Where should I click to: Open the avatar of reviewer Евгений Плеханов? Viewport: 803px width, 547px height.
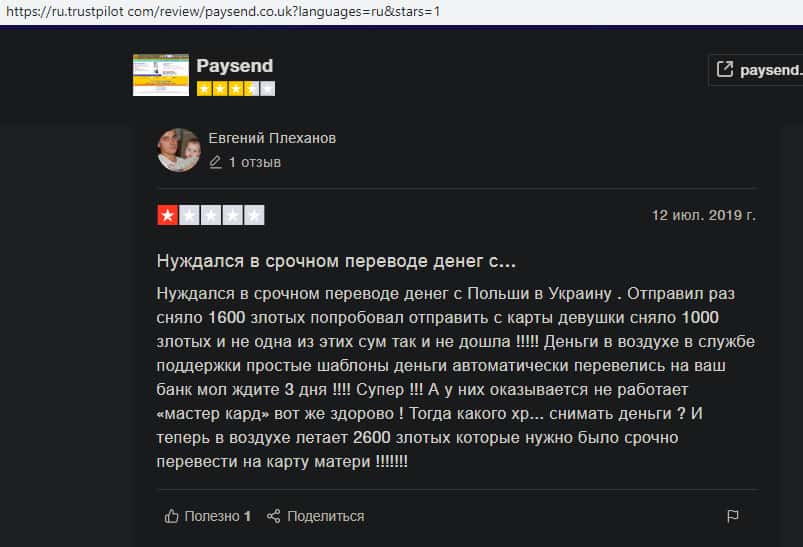179,150
